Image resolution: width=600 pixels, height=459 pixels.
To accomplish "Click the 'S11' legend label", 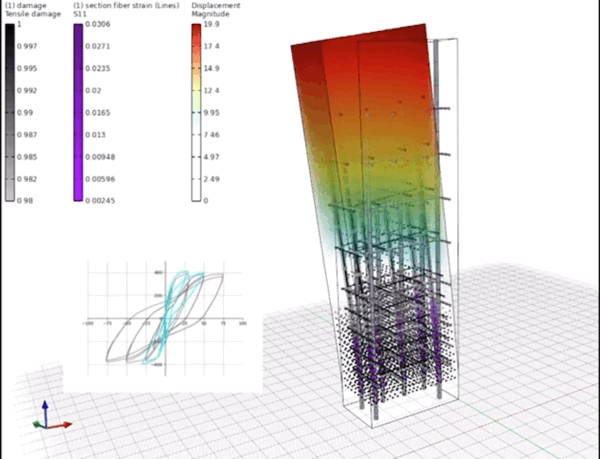I will [80, 14].
